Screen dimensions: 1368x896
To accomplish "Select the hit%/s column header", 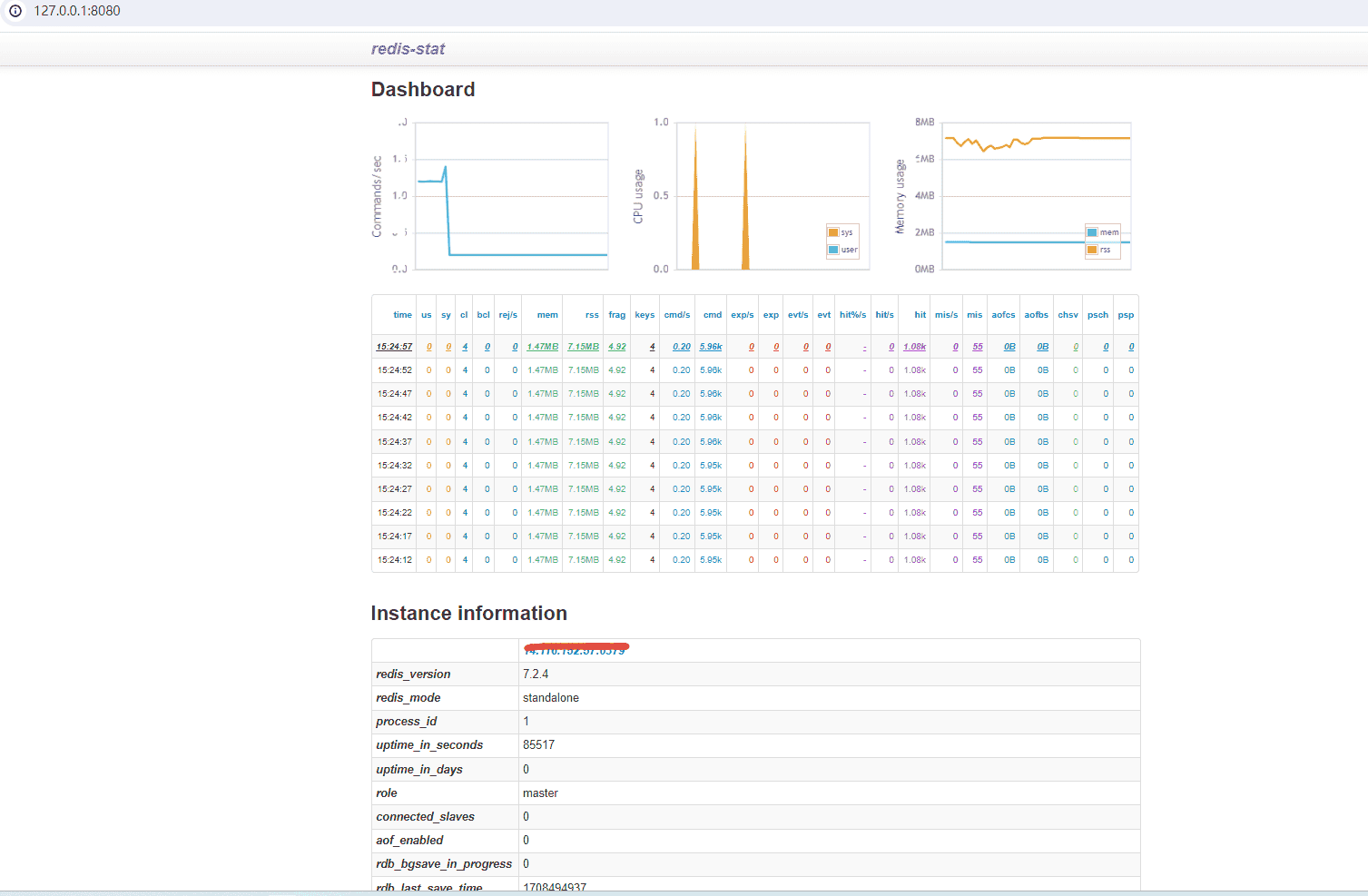I will pyautogui.click(x=852, y=315).
